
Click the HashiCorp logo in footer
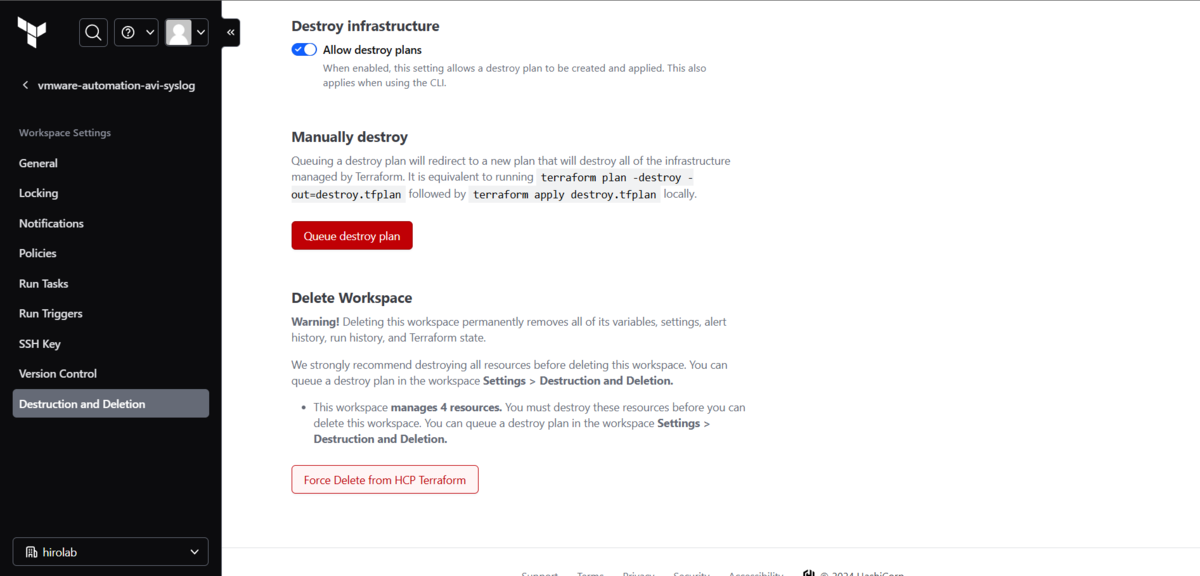pos(808,573)
